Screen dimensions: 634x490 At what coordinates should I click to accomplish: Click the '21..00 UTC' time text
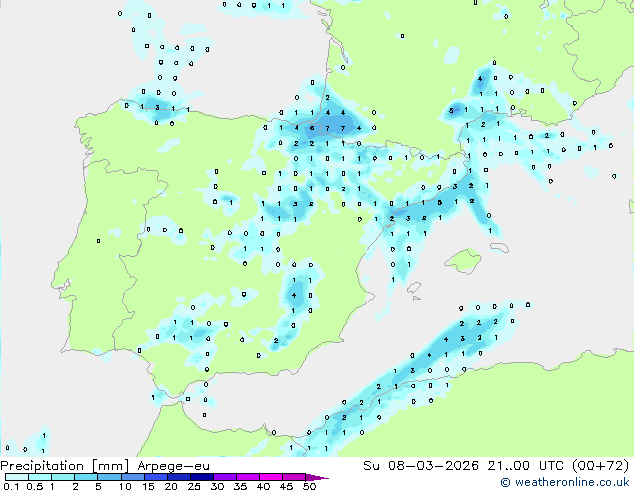[526, 466]
